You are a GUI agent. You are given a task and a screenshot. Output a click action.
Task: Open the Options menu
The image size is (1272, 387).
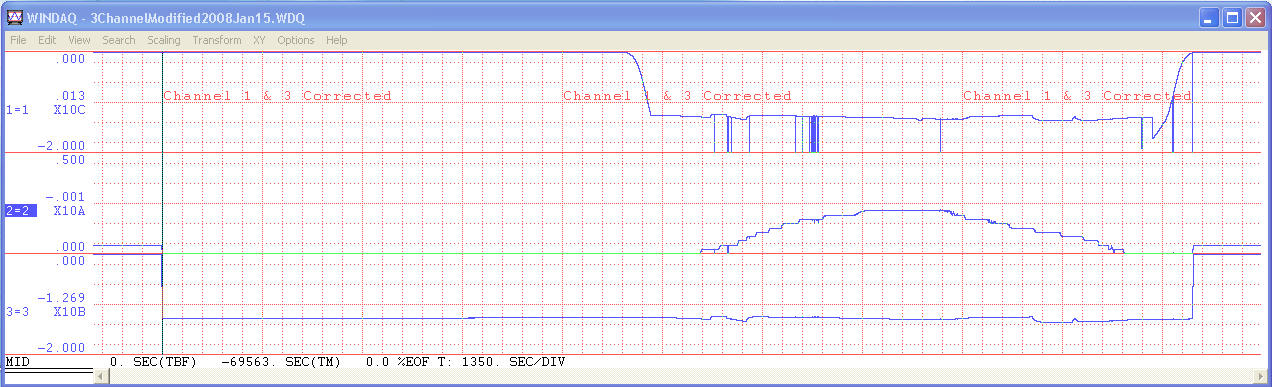296,40
